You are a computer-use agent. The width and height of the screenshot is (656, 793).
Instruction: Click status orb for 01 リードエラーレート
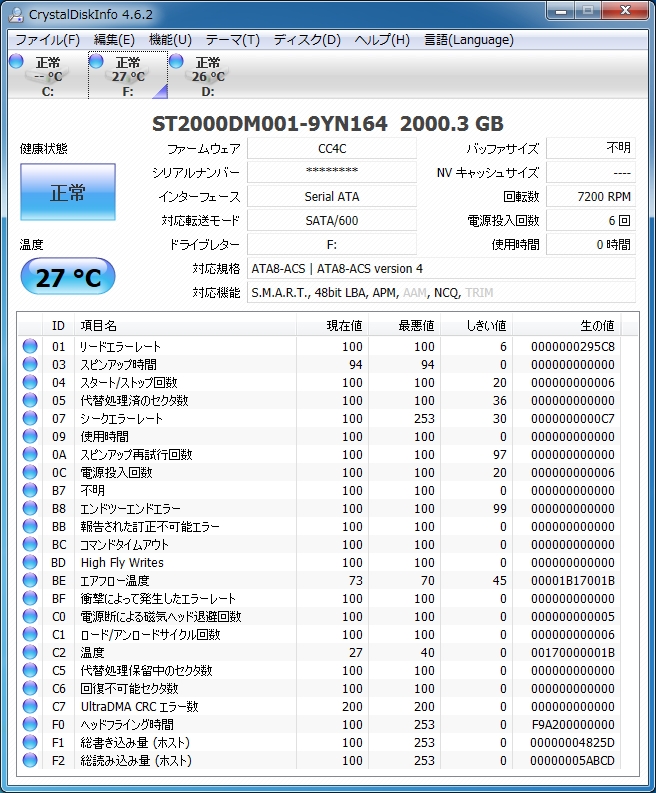[30, 346]
